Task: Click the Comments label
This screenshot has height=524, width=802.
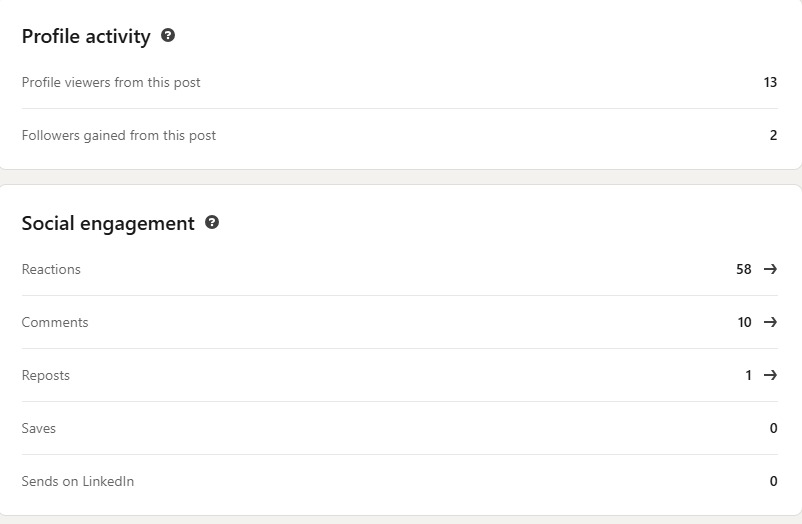Action: coord(55,322)
